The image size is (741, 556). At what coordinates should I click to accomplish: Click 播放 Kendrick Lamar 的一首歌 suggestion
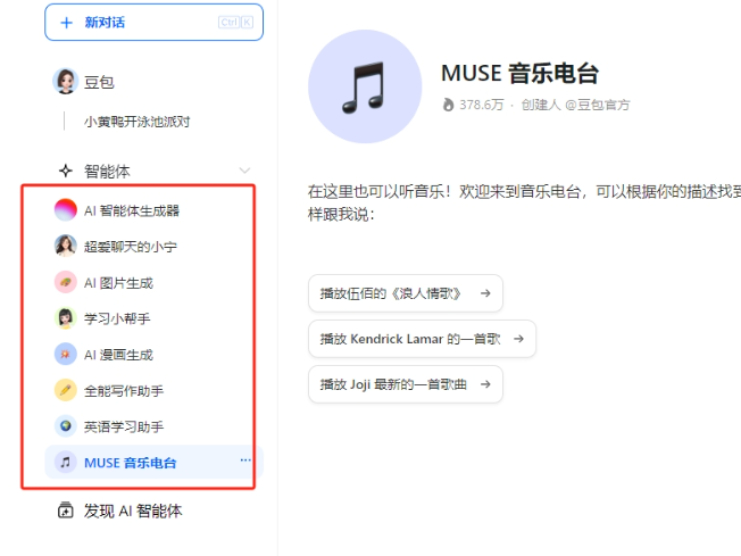pos(422,339)
